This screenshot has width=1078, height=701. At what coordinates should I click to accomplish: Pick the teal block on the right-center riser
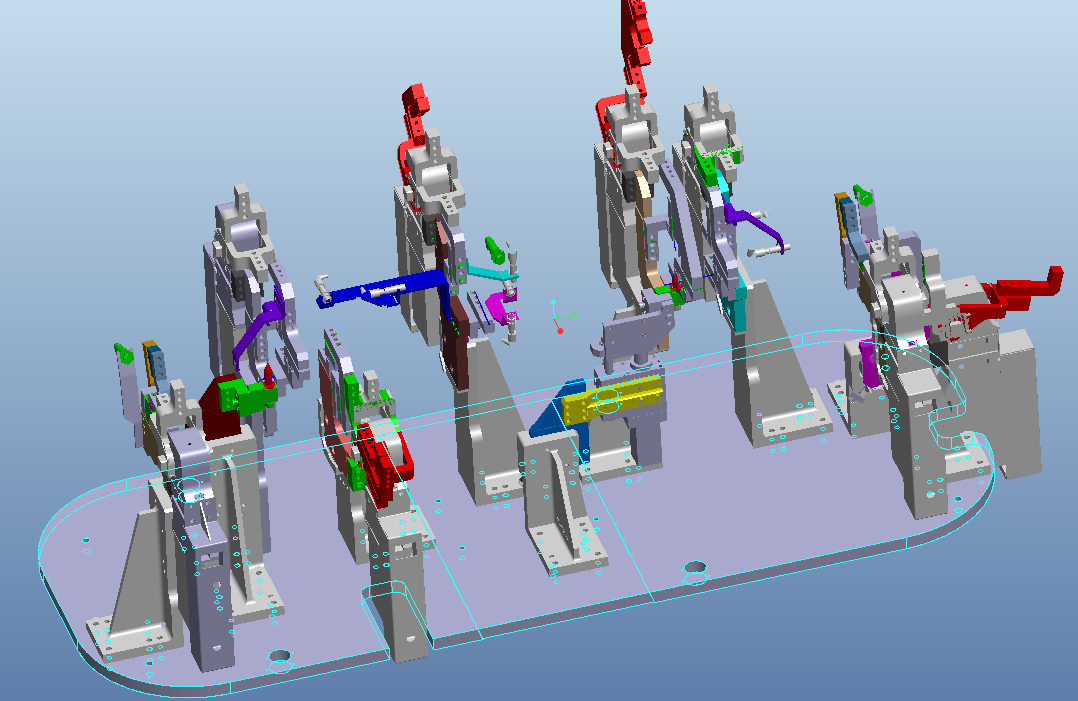[x=738, y=307]
